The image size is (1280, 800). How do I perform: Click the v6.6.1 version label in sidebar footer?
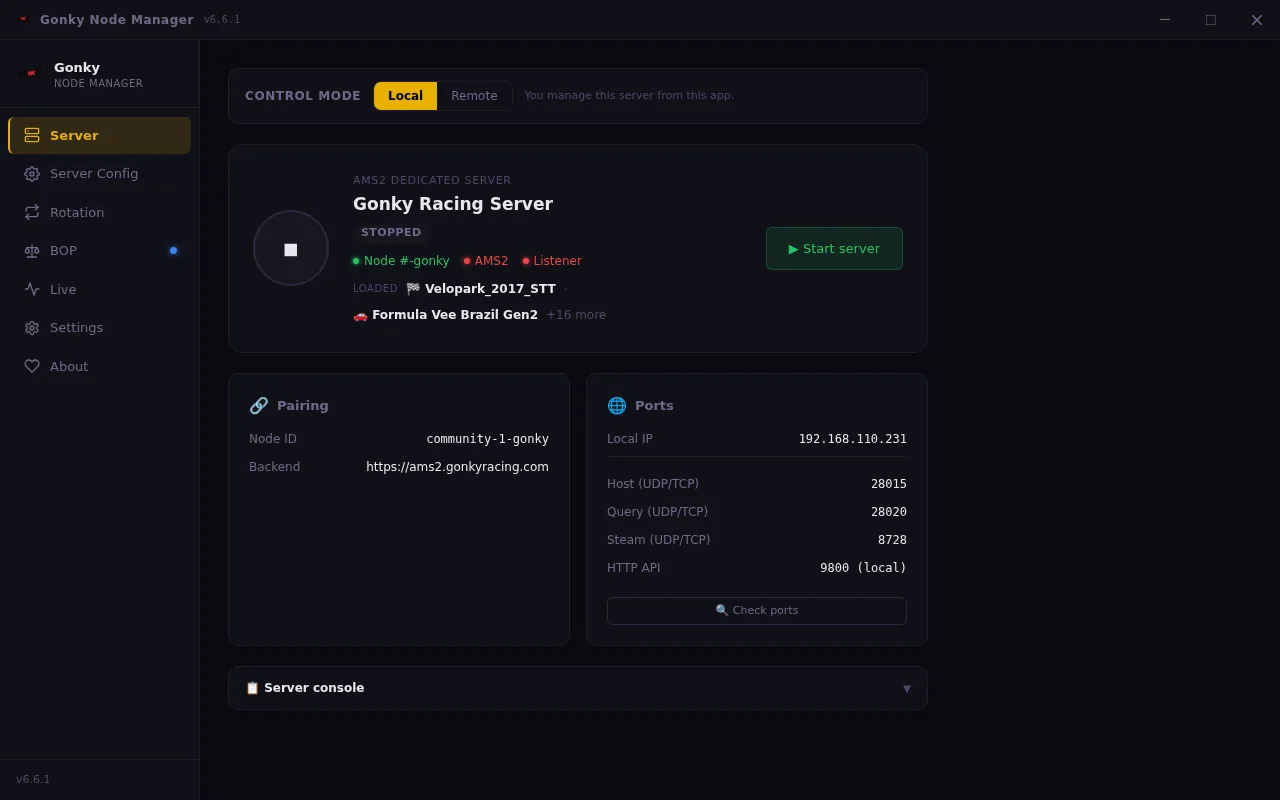[x=33, y=779]
